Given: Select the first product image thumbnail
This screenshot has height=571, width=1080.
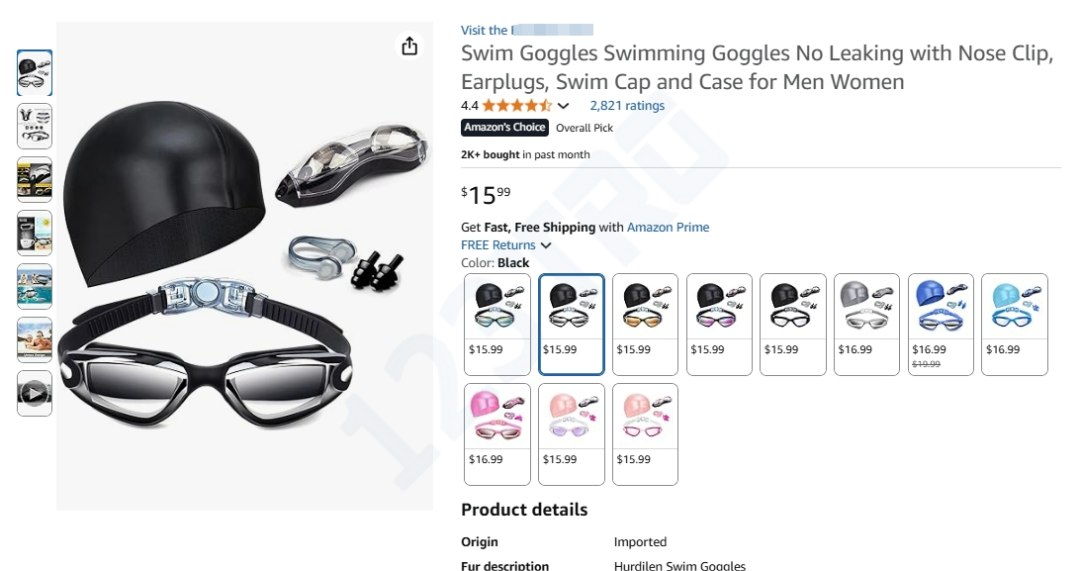Looking at the screenshot, I should click(34, 72).
